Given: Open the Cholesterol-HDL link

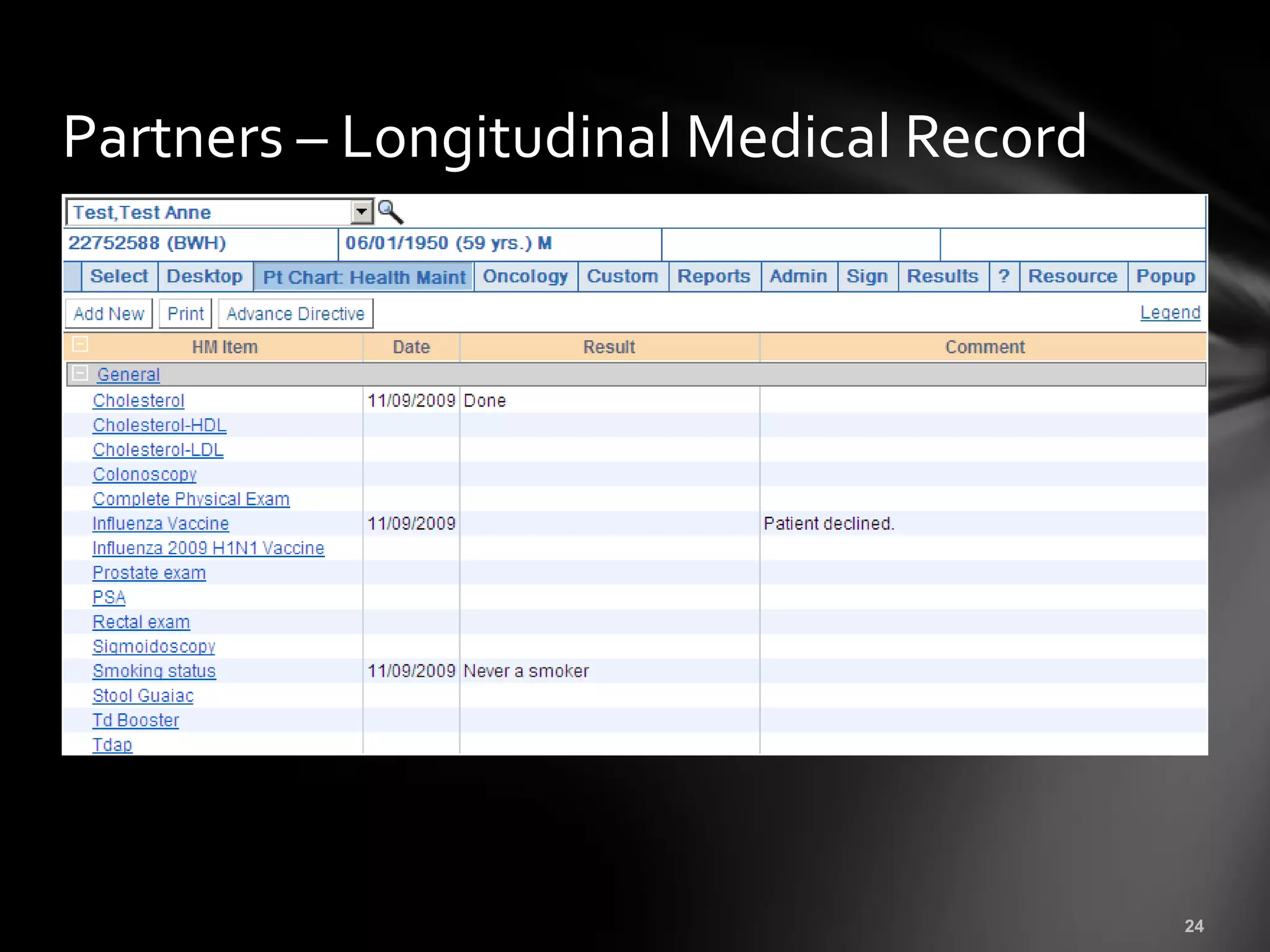Looking at the screenshot, I should point(159,425).
